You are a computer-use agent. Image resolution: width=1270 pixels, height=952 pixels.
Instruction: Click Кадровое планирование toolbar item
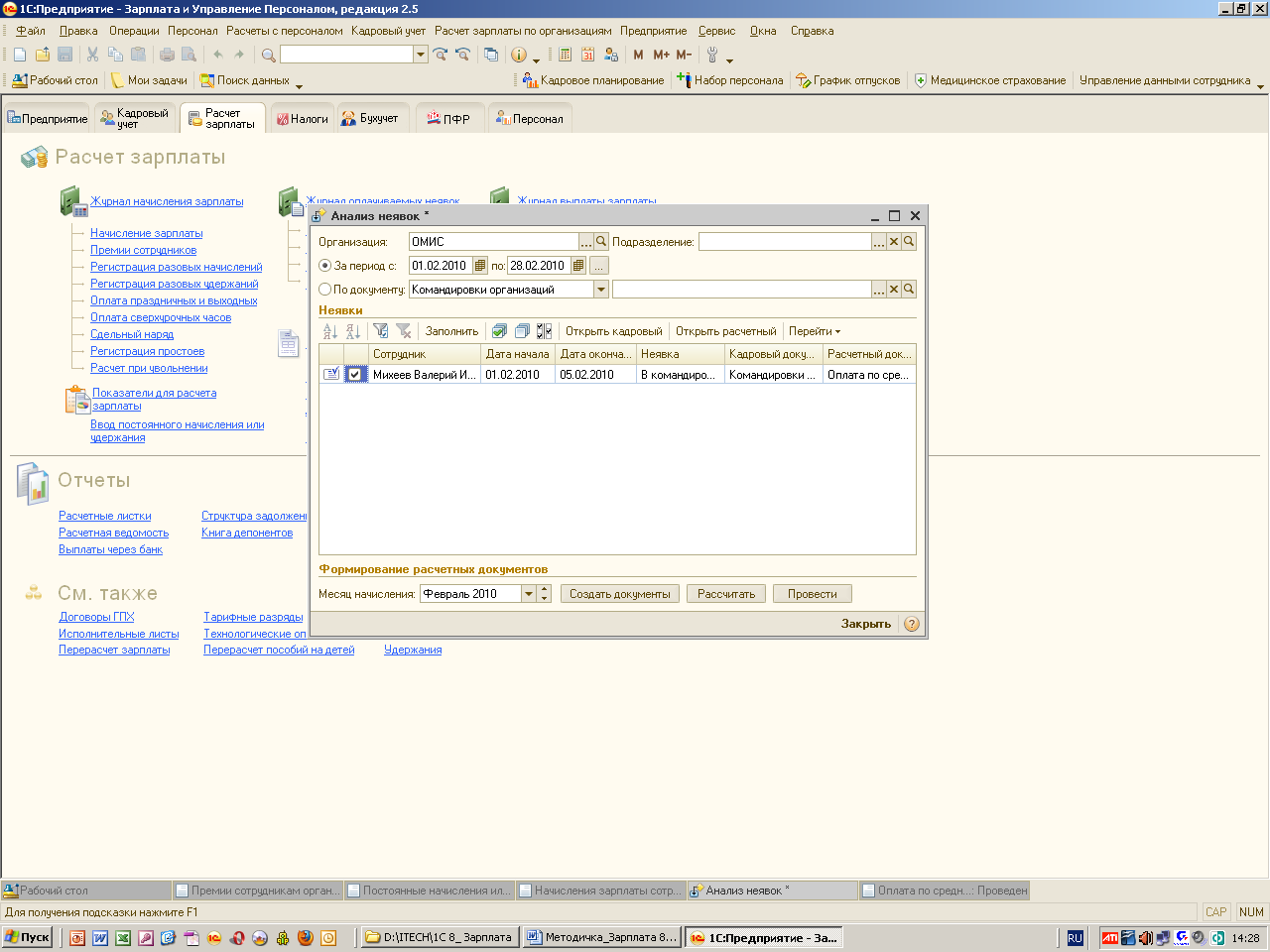pos(593,80)
